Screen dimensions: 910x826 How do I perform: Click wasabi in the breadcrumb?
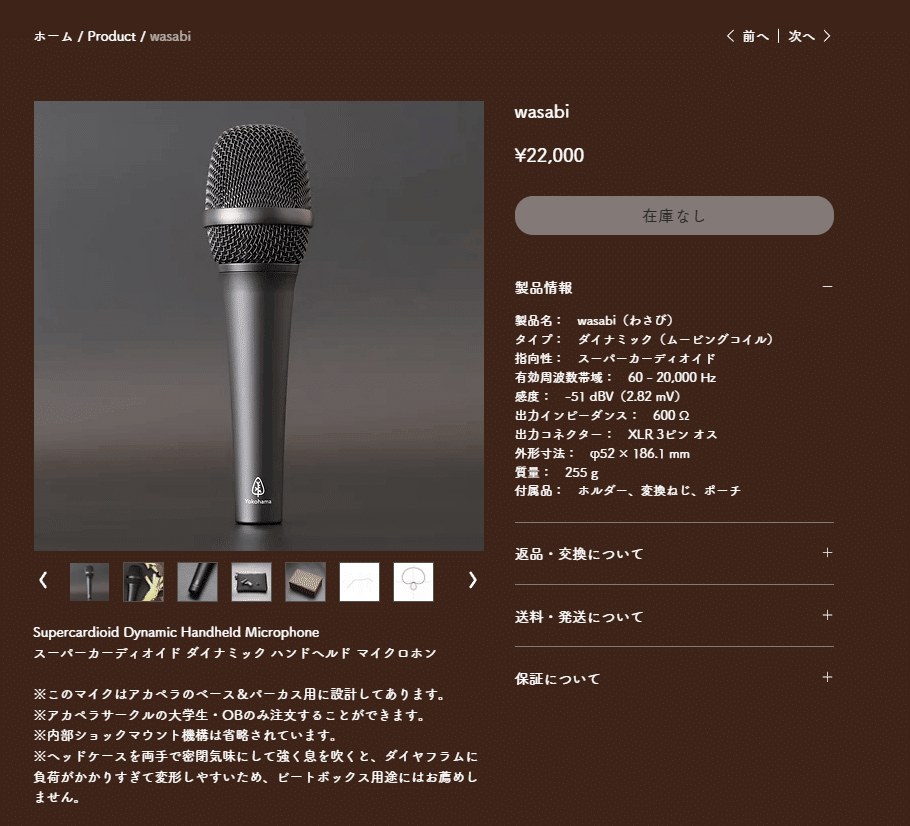tap(170, 37)
